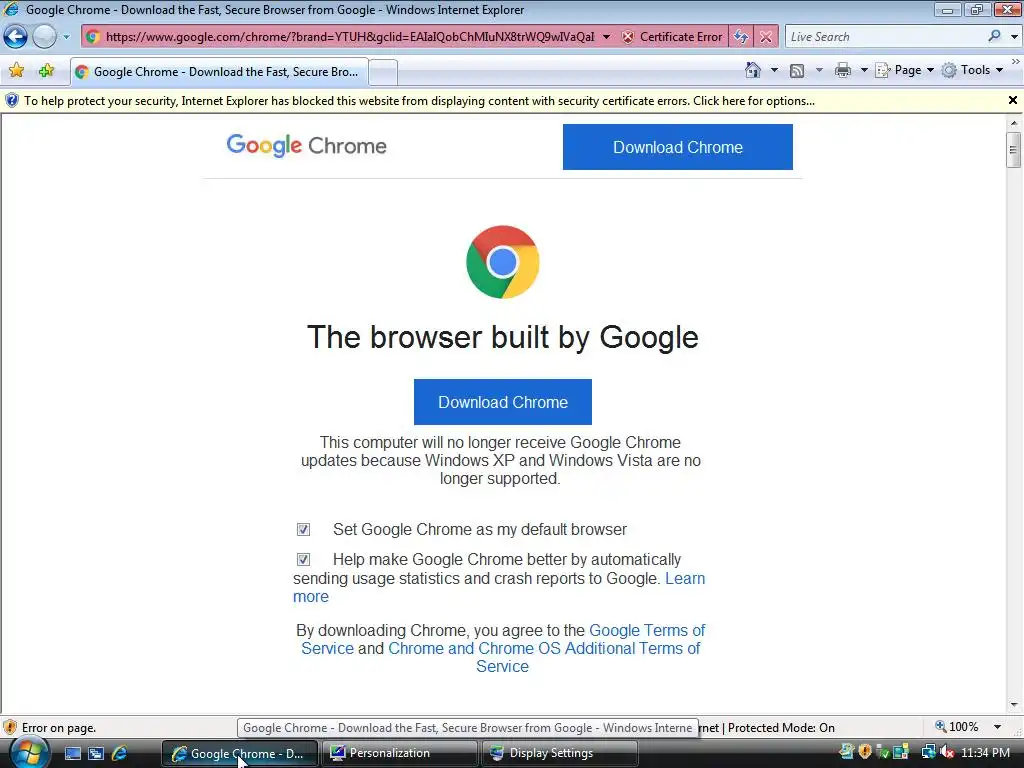1024x768 pixels.
Task: Refresh the page with the refresh icon
Action: tap(741, 37)
